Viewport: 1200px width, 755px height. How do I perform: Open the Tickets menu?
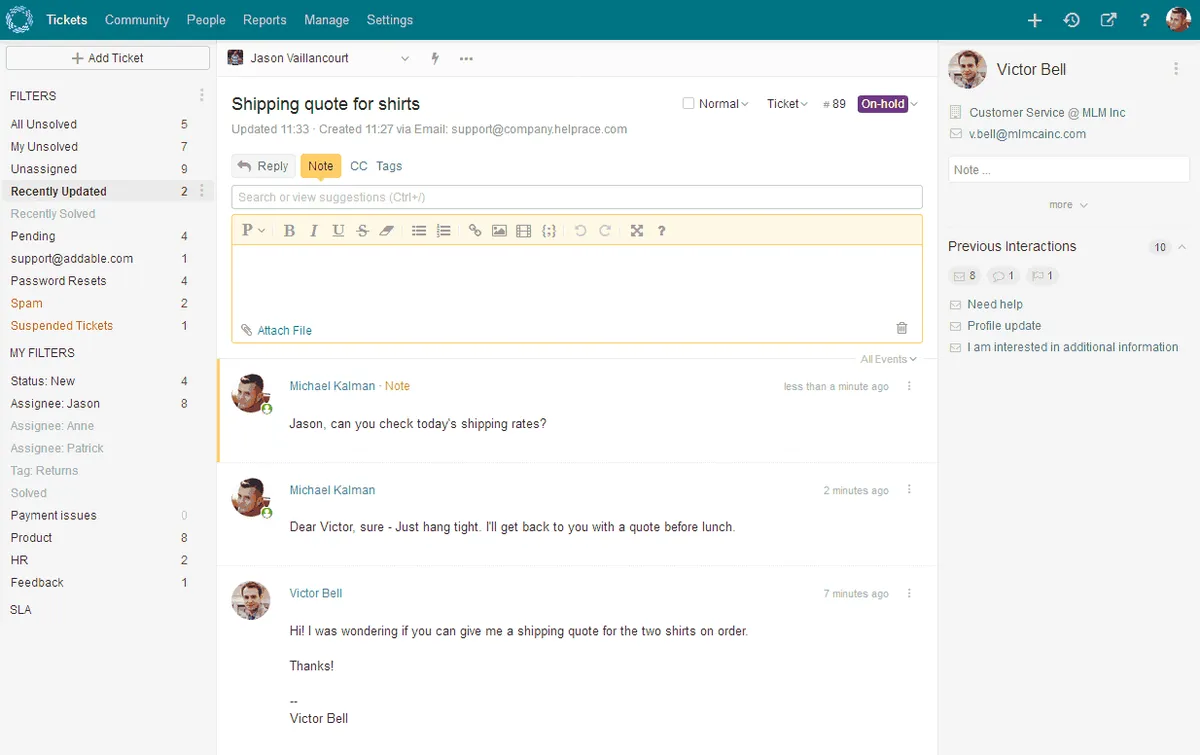tap(67, 20)
